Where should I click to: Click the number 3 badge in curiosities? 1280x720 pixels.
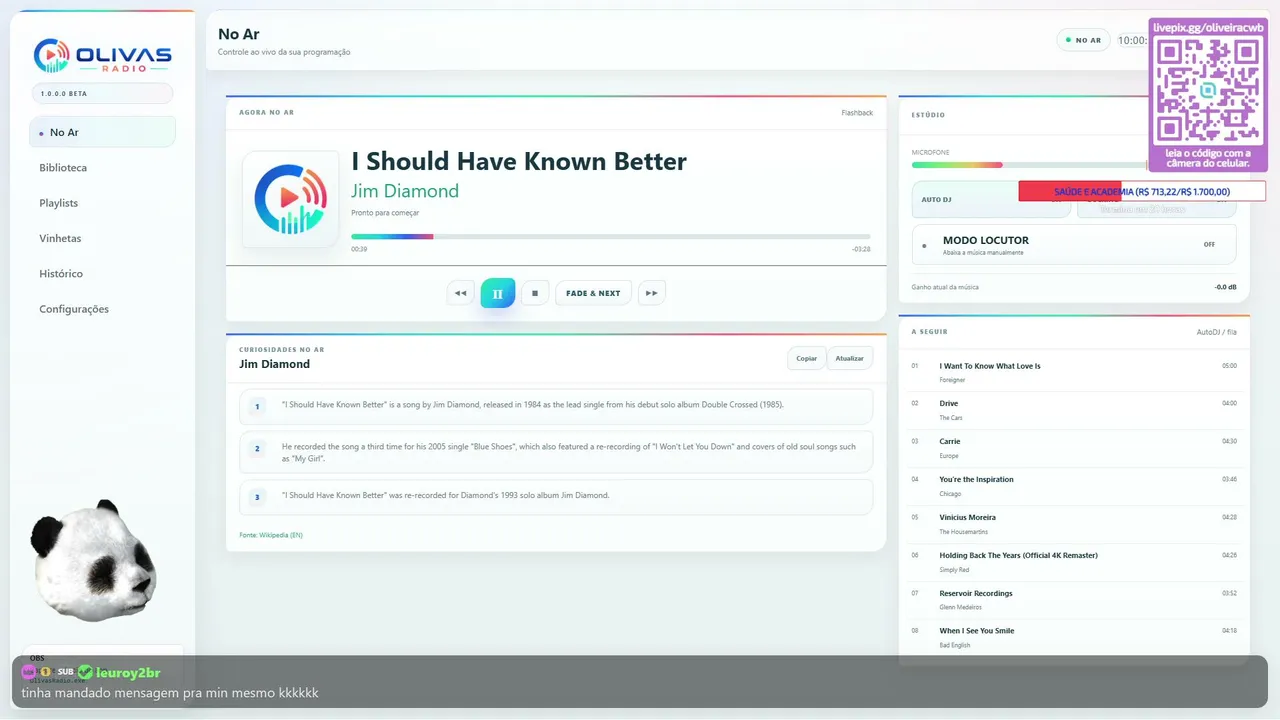coord(257,497)
